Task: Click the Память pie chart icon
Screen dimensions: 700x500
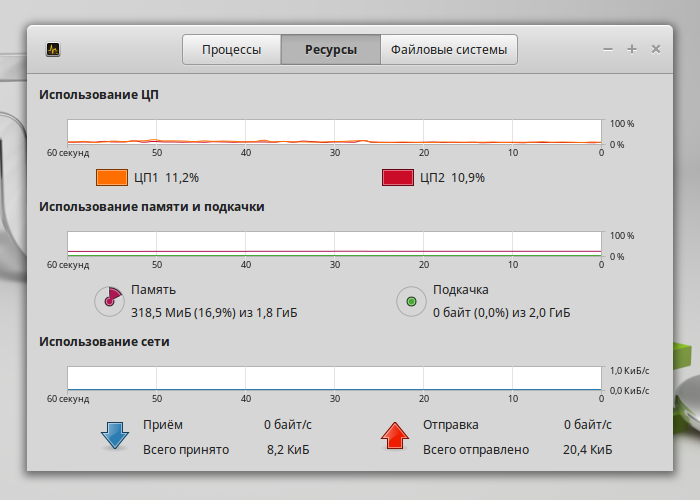Action: click(109, 301)
